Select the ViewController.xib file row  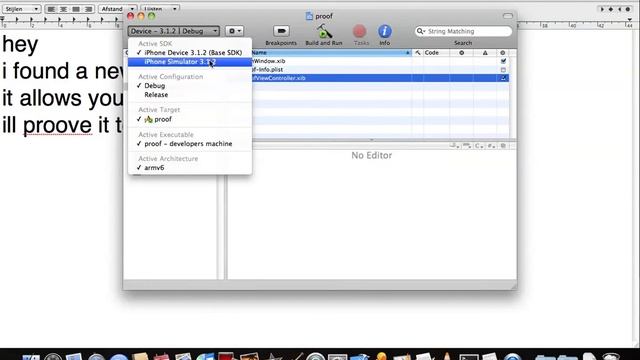point(380,78)
